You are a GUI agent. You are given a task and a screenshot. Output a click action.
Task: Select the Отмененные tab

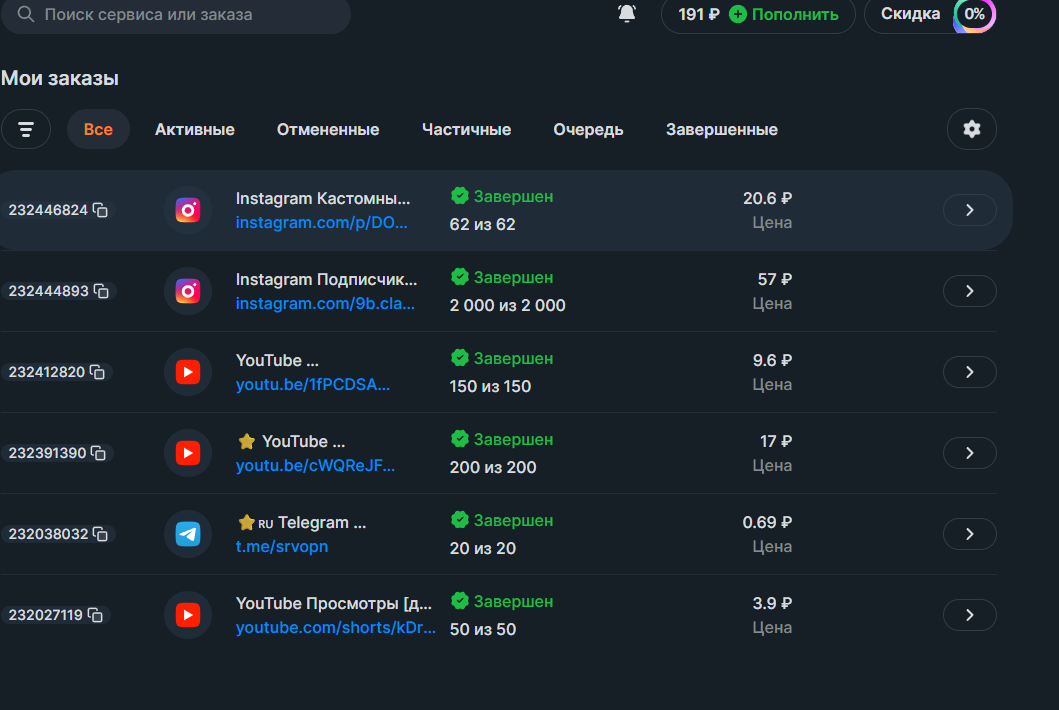point(328,130)
